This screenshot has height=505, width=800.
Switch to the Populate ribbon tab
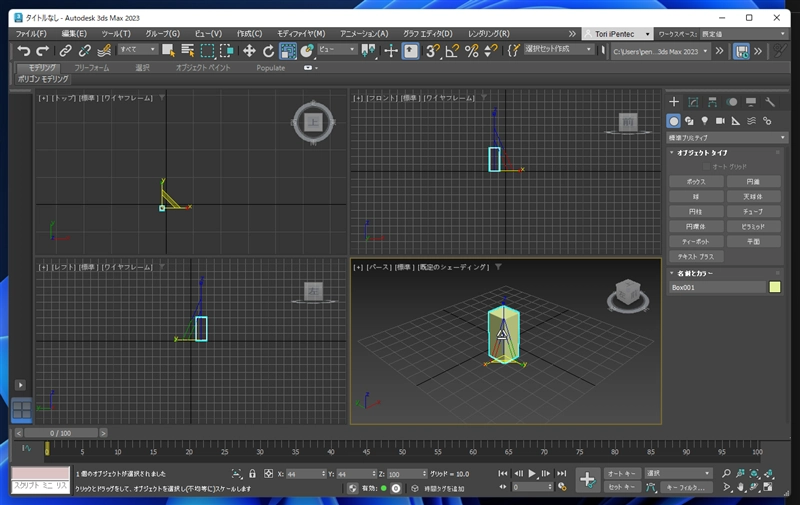pyautogui.click(x=270, y=68)
